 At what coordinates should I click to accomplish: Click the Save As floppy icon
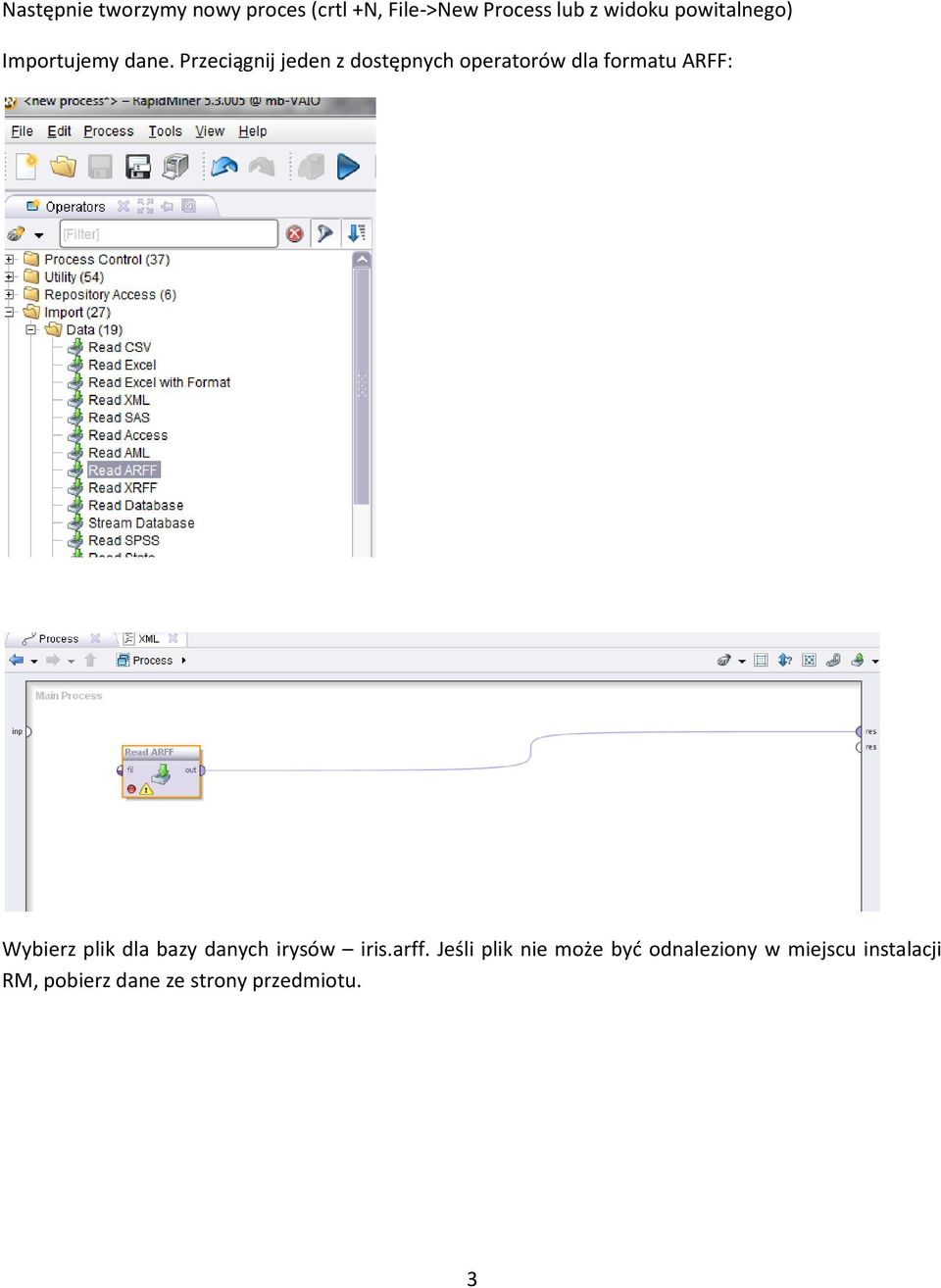(138, 167)
